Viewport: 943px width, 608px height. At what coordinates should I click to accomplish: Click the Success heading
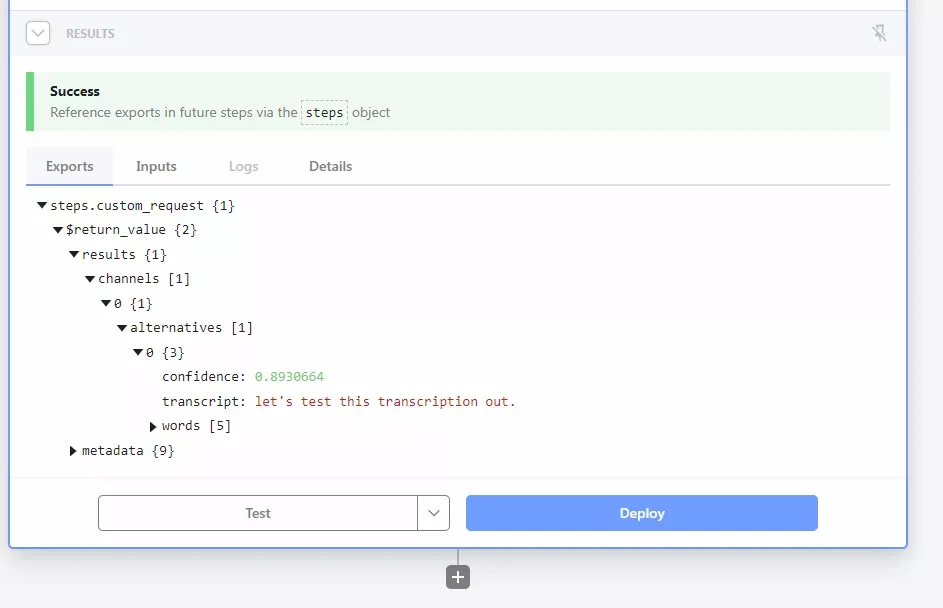75,91
